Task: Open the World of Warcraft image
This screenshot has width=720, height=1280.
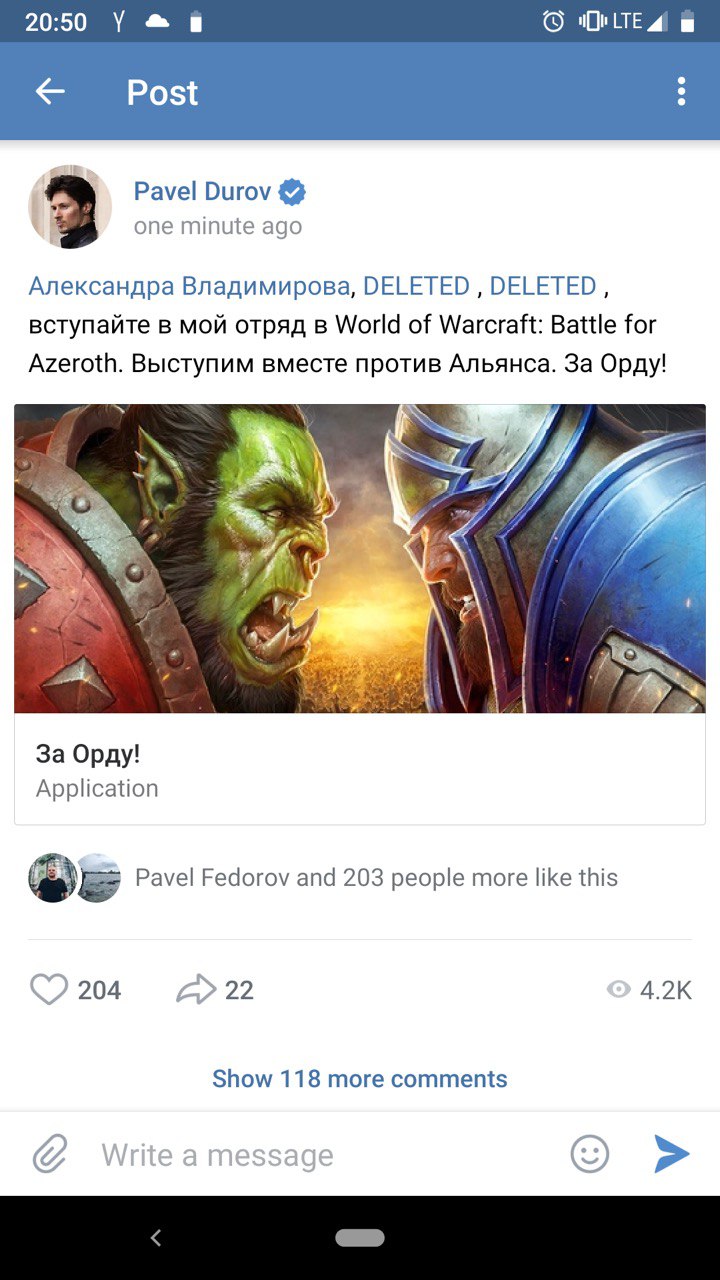Action: tap(360, 558)
